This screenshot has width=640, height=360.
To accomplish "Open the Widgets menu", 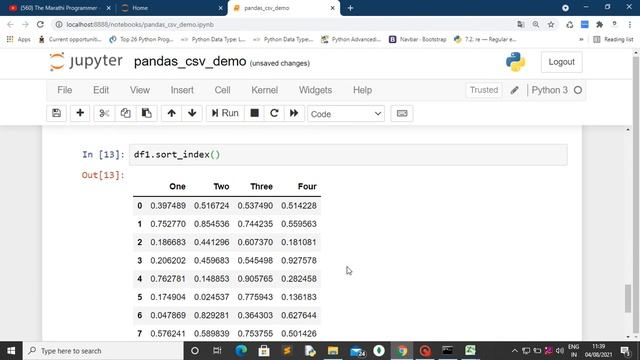I will (x=315, y=90).
